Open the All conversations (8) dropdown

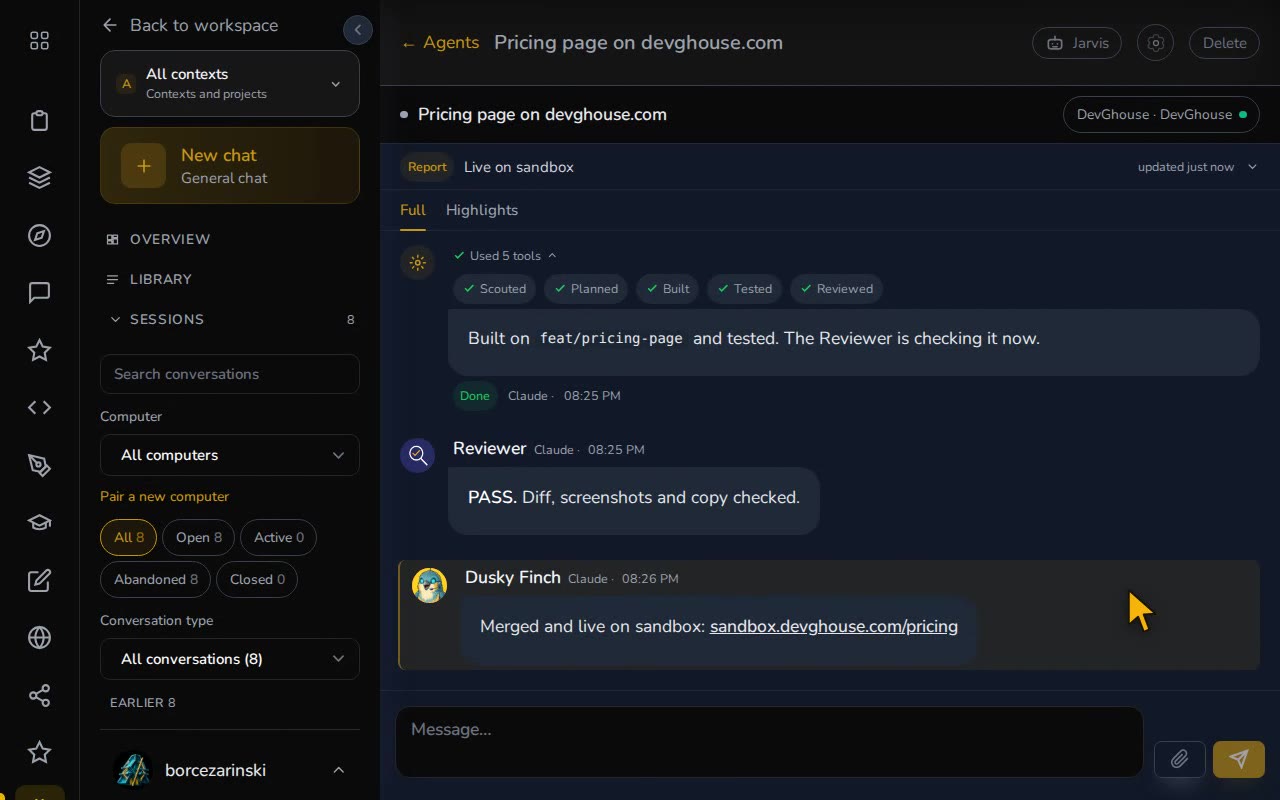click(230, 659)
